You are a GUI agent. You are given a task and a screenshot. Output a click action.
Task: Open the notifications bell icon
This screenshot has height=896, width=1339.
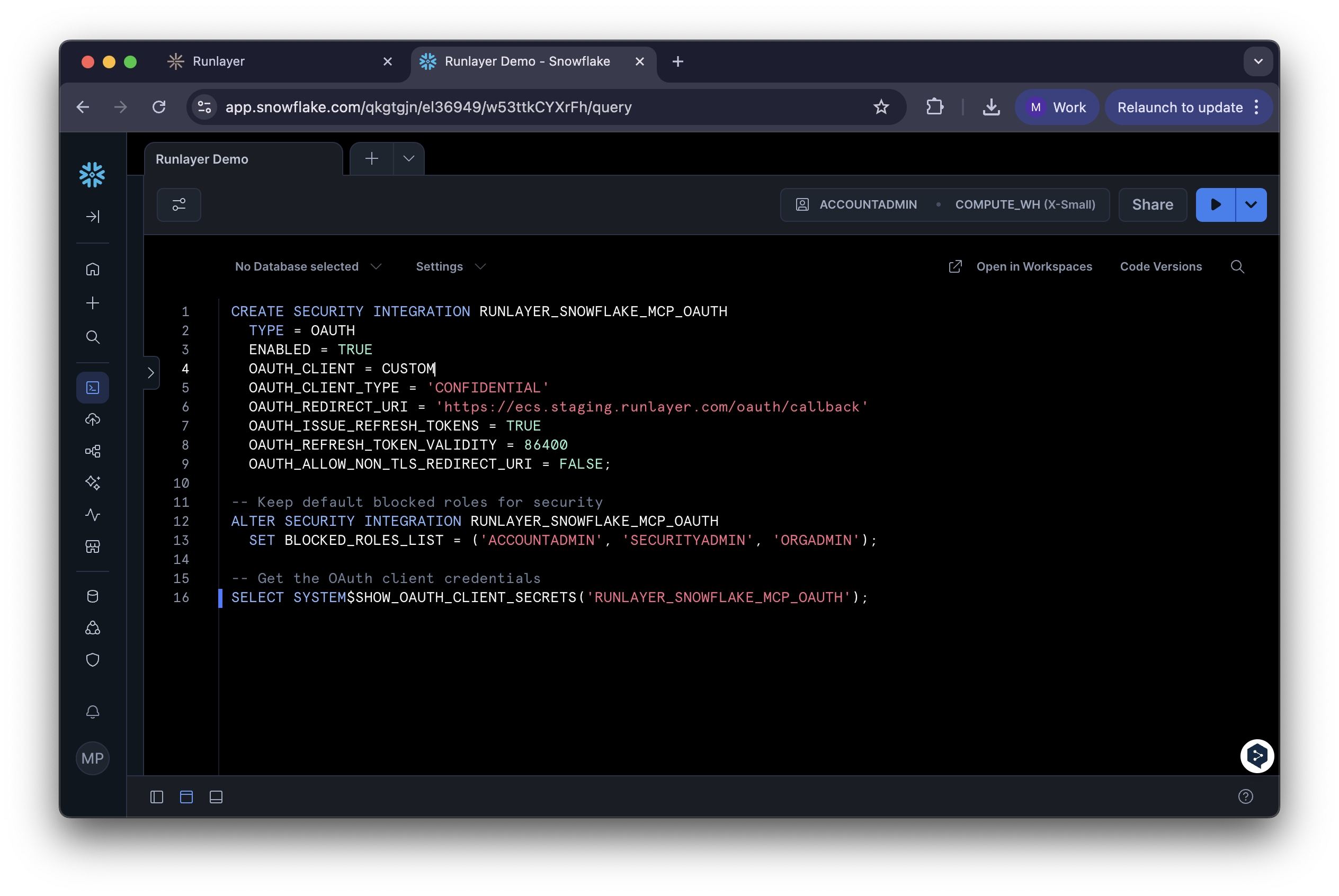click(93, 712)
